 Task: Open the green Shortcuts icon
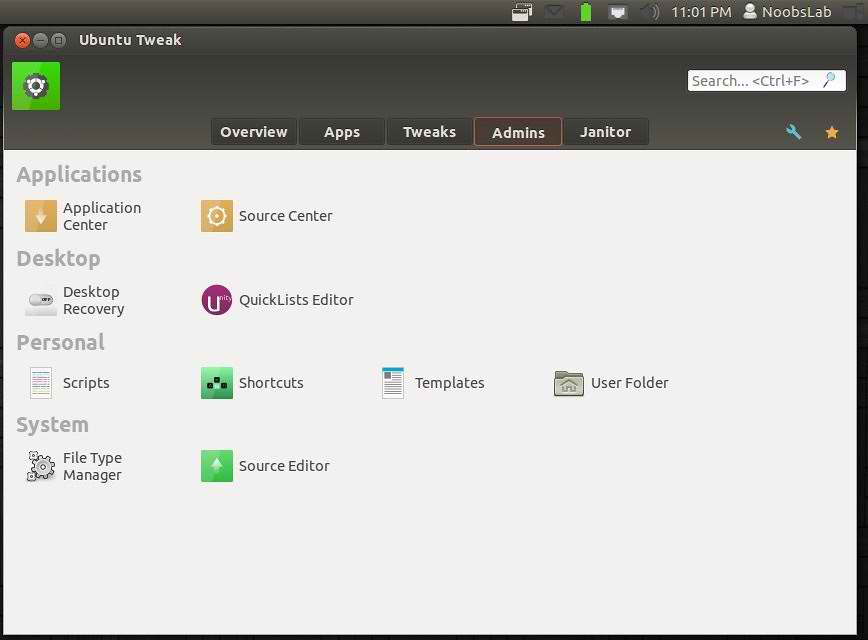(x=216, y=383)
